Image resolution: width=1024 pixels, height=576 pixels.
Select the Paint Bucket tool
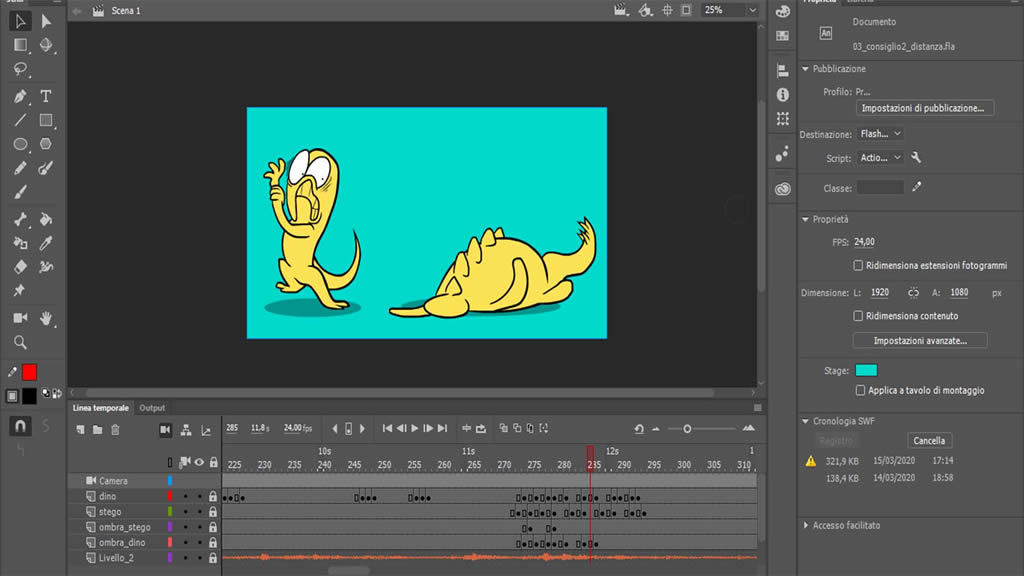point(46,219)
